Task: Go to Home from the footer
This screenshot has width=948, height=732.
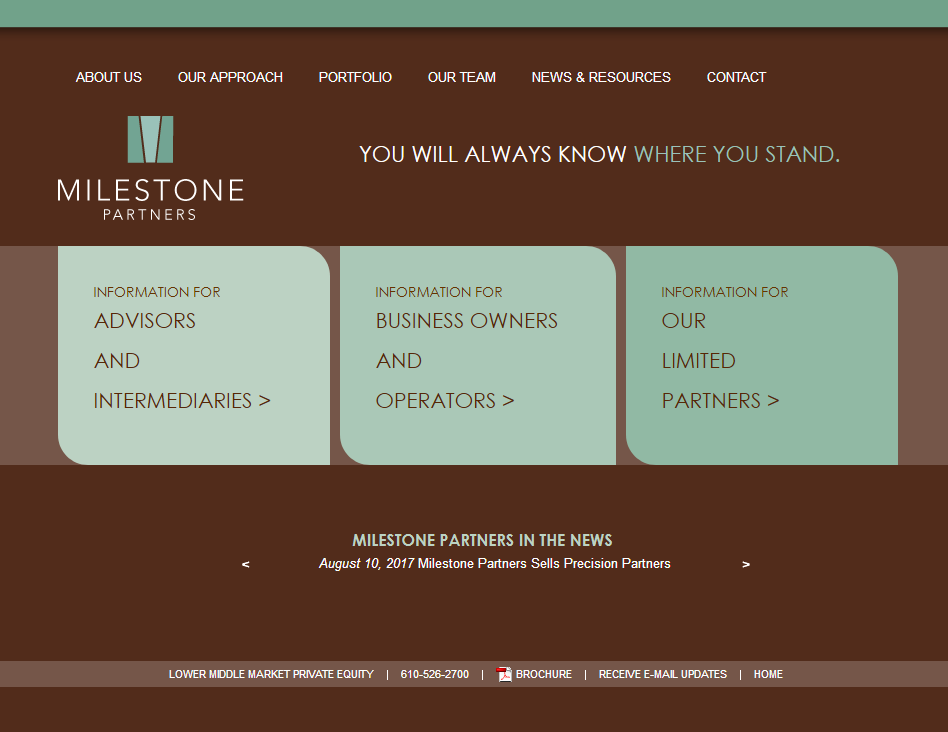Action: pos(768,674)
